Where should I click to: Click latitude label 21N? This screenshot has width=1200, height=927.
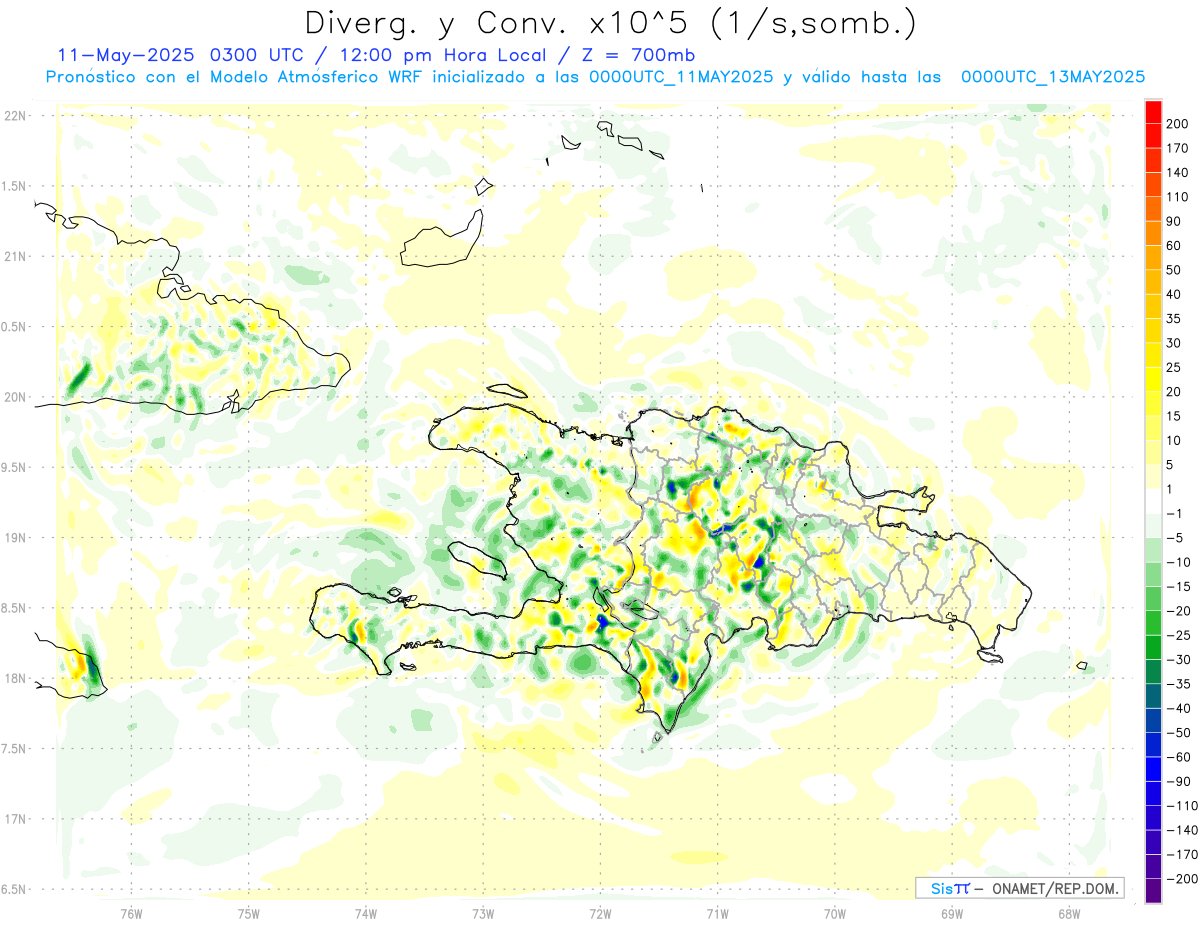click(x=15, y=256)
